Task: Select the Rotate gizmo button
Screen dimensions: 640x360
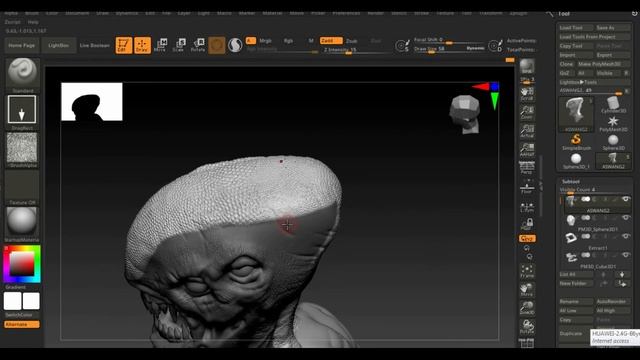Action: point(198,45)
